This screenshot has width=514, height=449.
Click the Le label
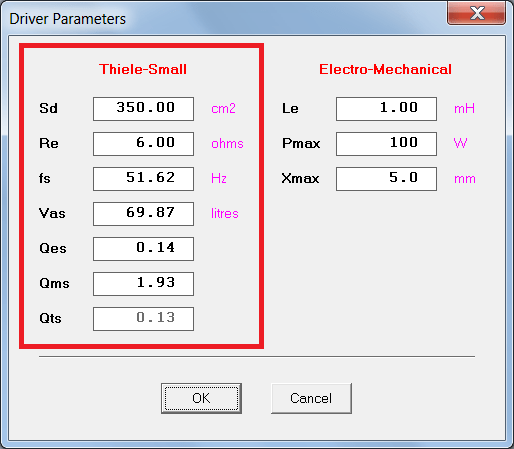(290, 109)
